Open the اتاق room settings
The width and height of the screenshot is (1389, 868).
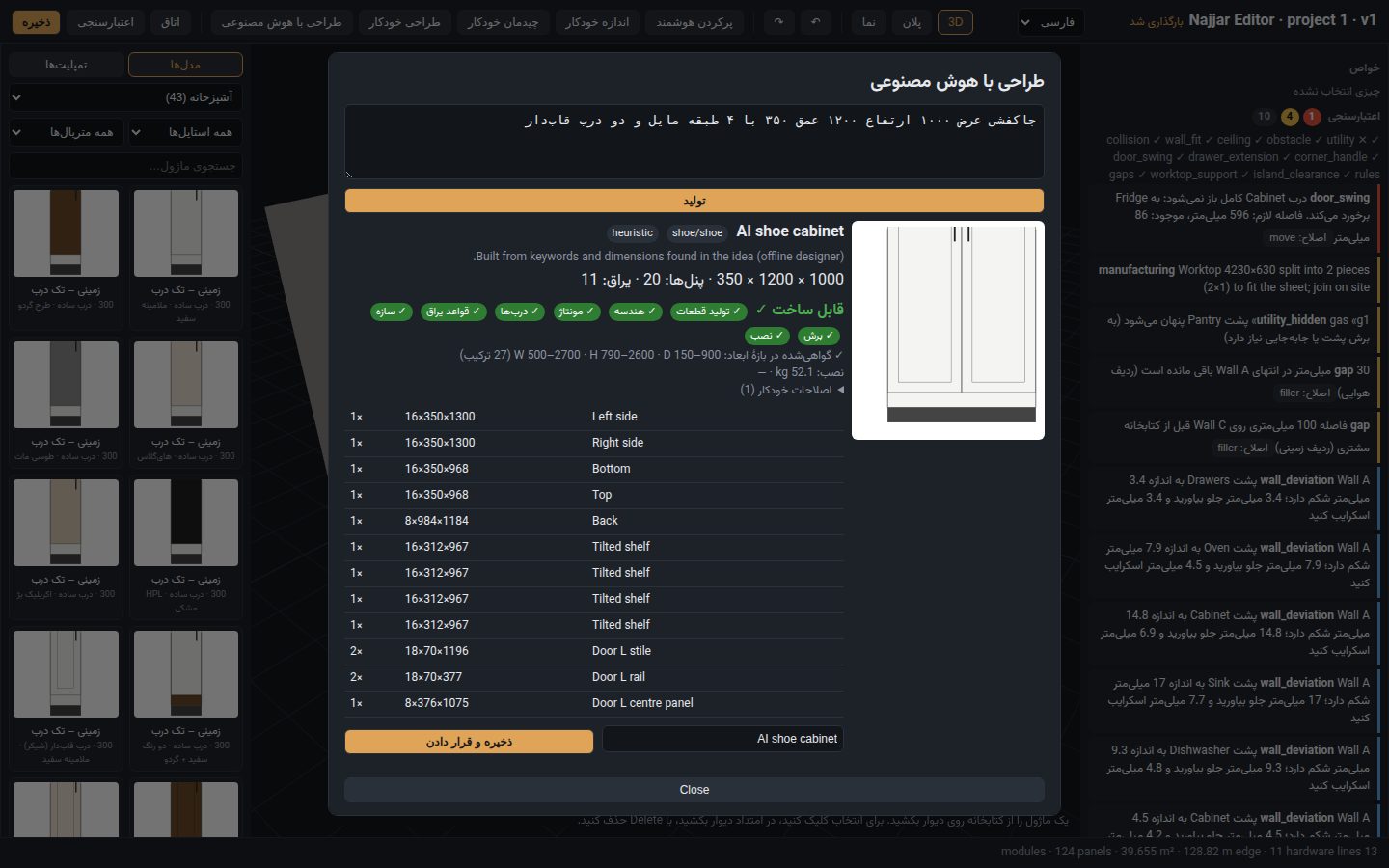click(x=171, y=22)
